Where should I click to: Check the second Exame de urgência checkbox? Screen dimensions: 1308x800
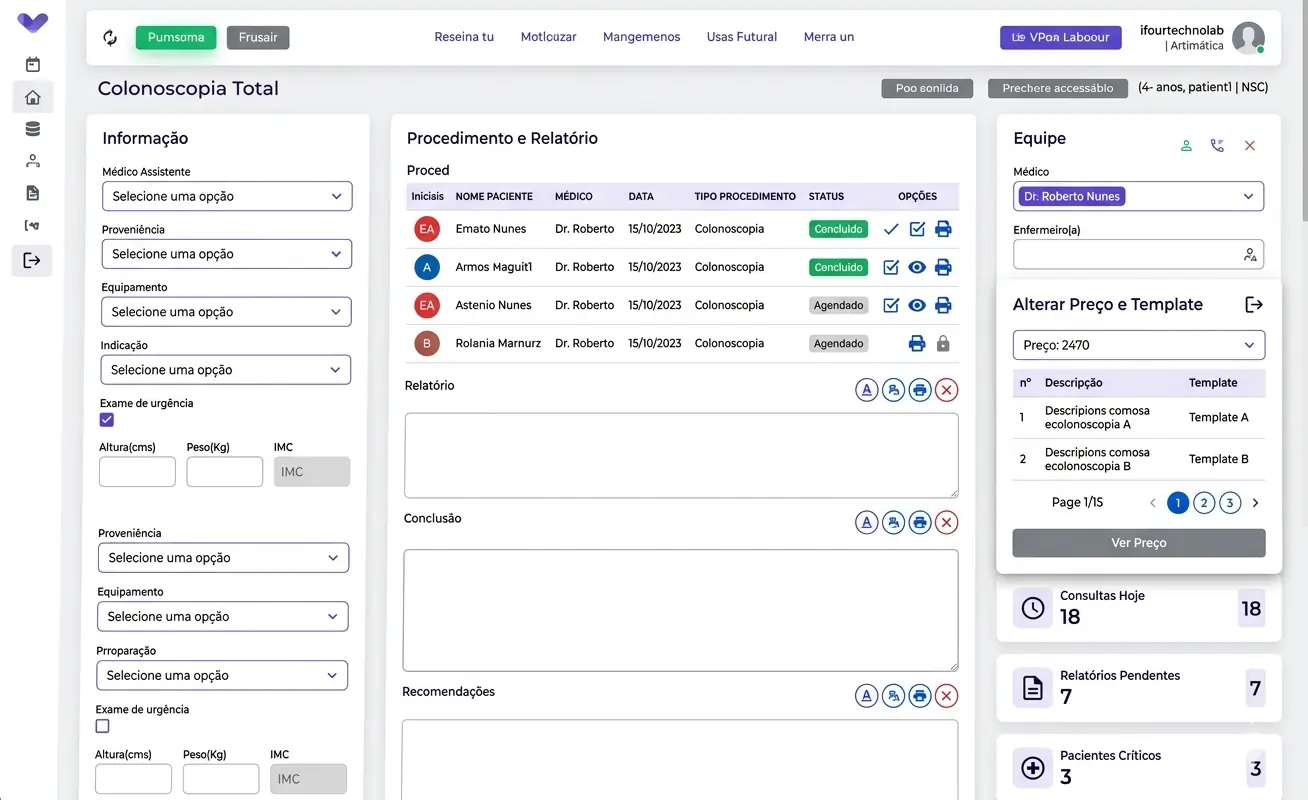tap(102, 726)
